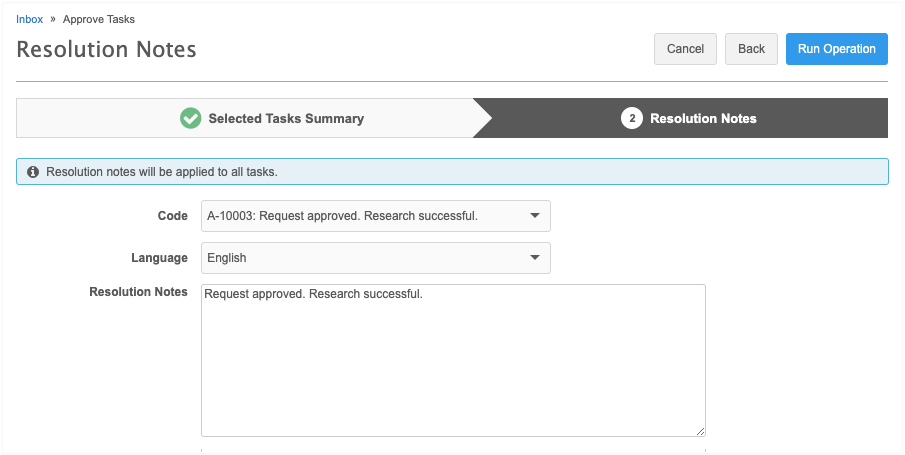Screen dimensions: 905x455
Task: Open the Selected Tasks Summary step
Action: (285, 118)
